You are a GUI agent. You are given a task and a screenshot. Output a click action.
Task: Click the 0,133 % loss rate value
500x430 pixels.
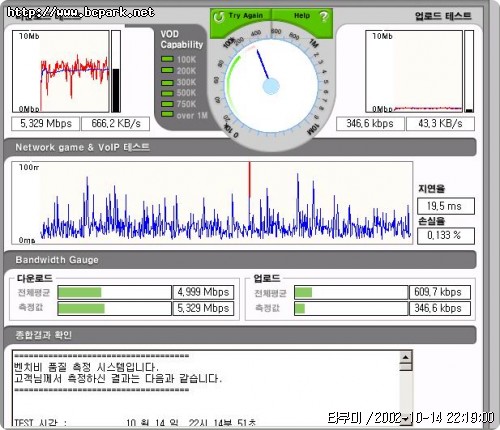(446, 236)
